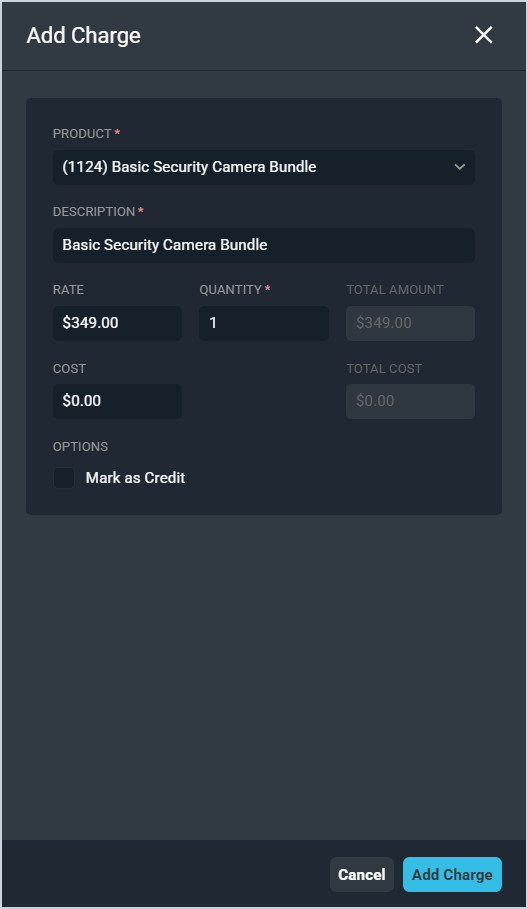
Task: Click into the Description text field
Action: pyautogui.click(x=264, y=245)
